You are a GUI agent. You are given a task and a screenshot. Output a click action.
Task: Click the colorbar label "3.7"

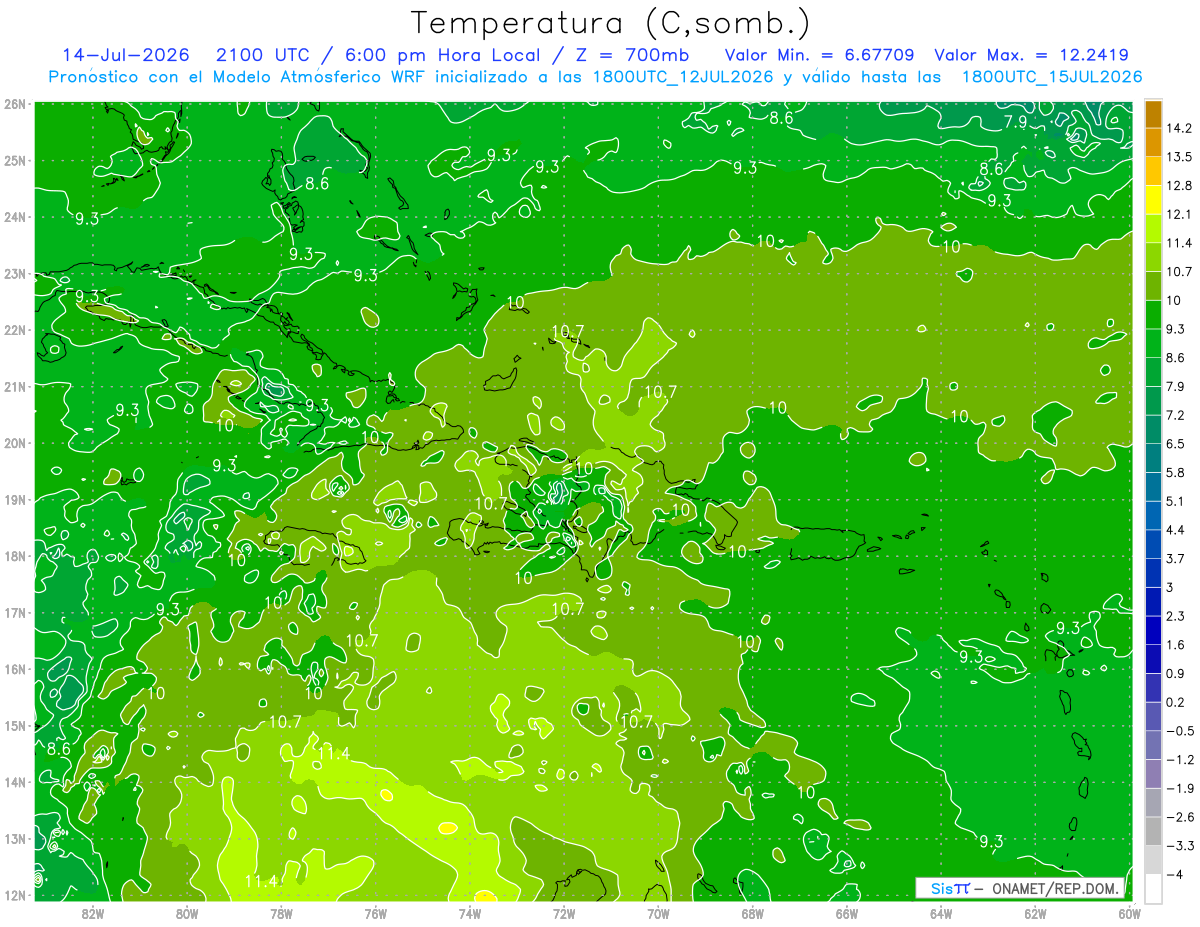pyautogui.click(x=1175, y=559)
